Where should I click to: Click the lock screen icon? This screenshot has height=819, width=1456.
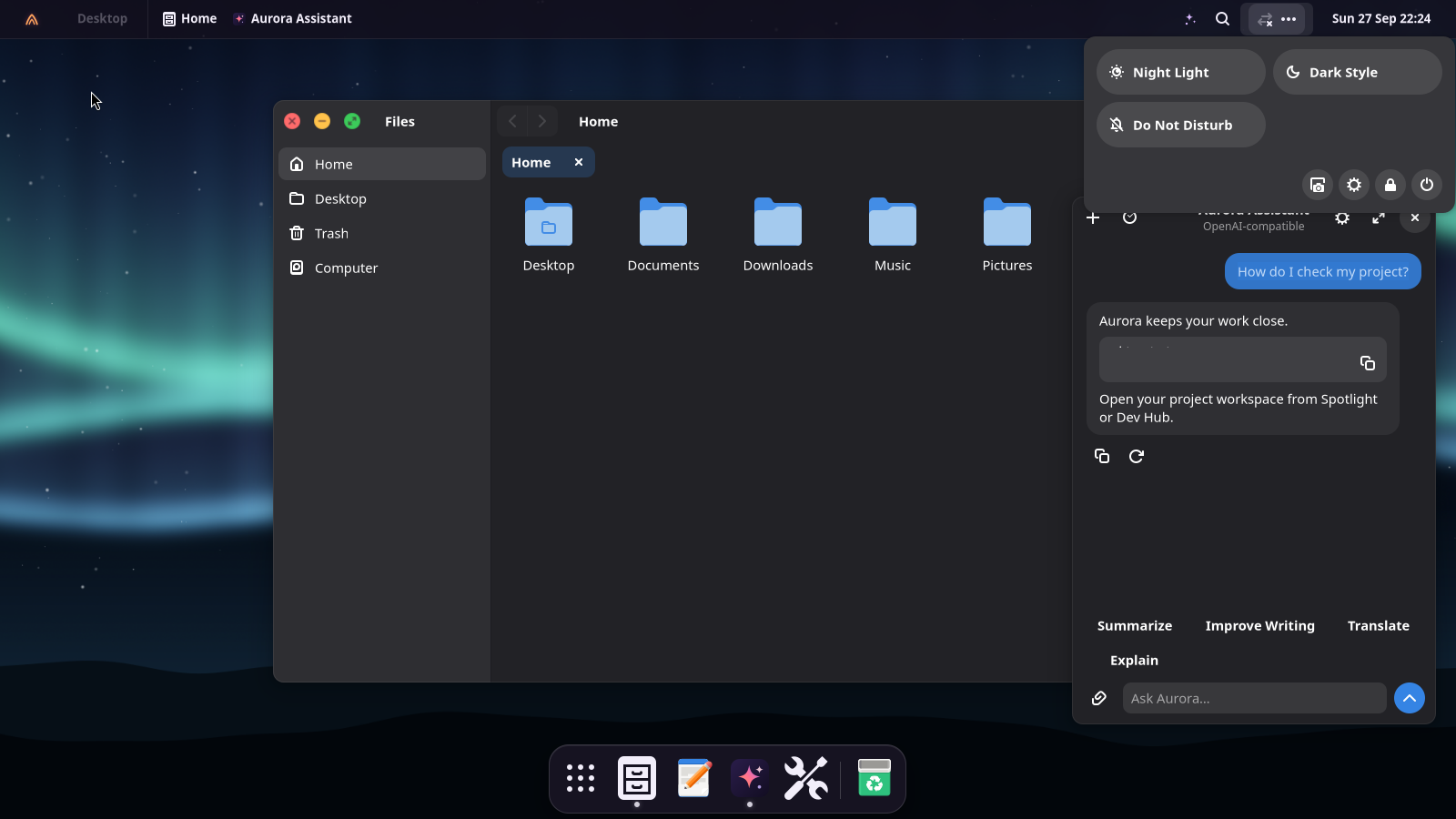pos(1390,185)
